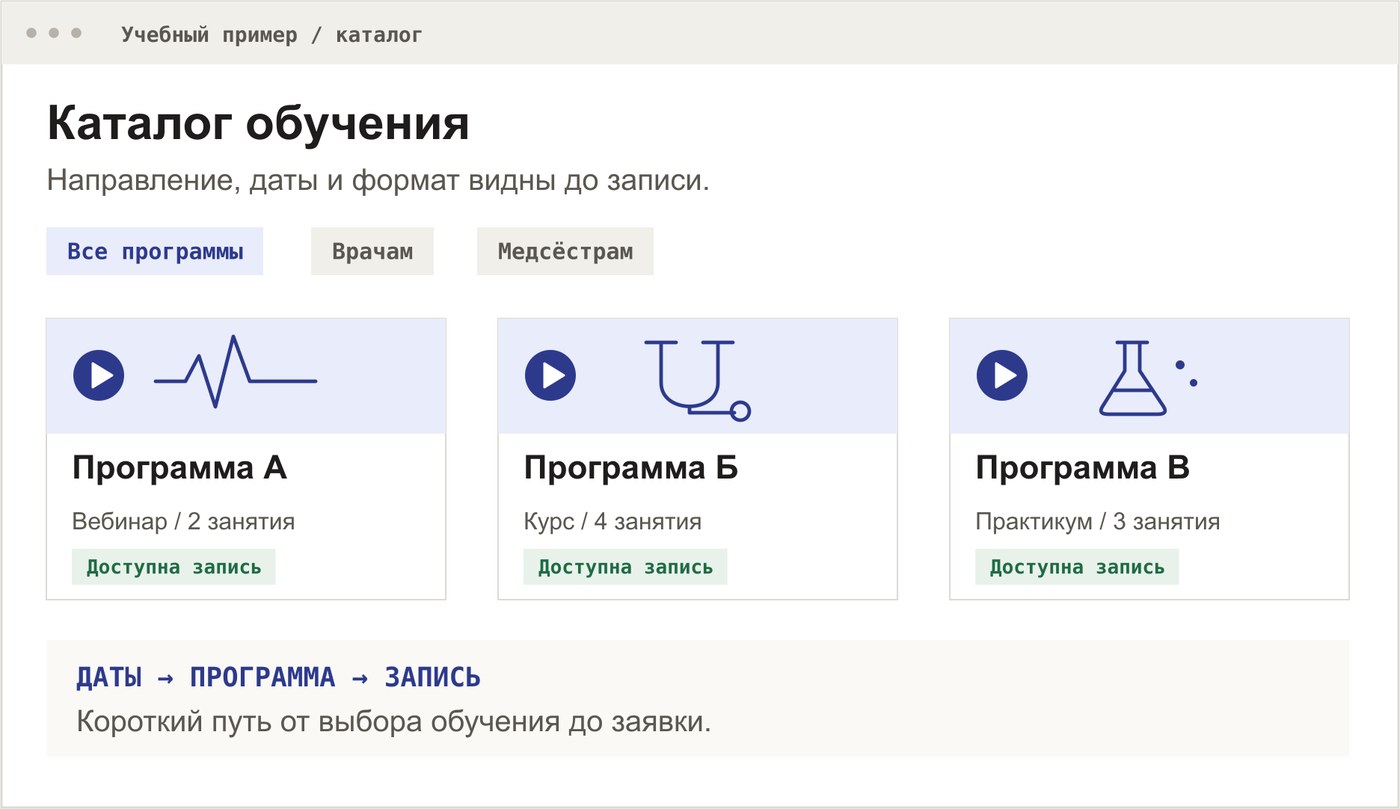Click the text Короткий путь от выбора обучения
This screenshot has height=809, width=1400.
pyautogui.click(x=394, y=722)
